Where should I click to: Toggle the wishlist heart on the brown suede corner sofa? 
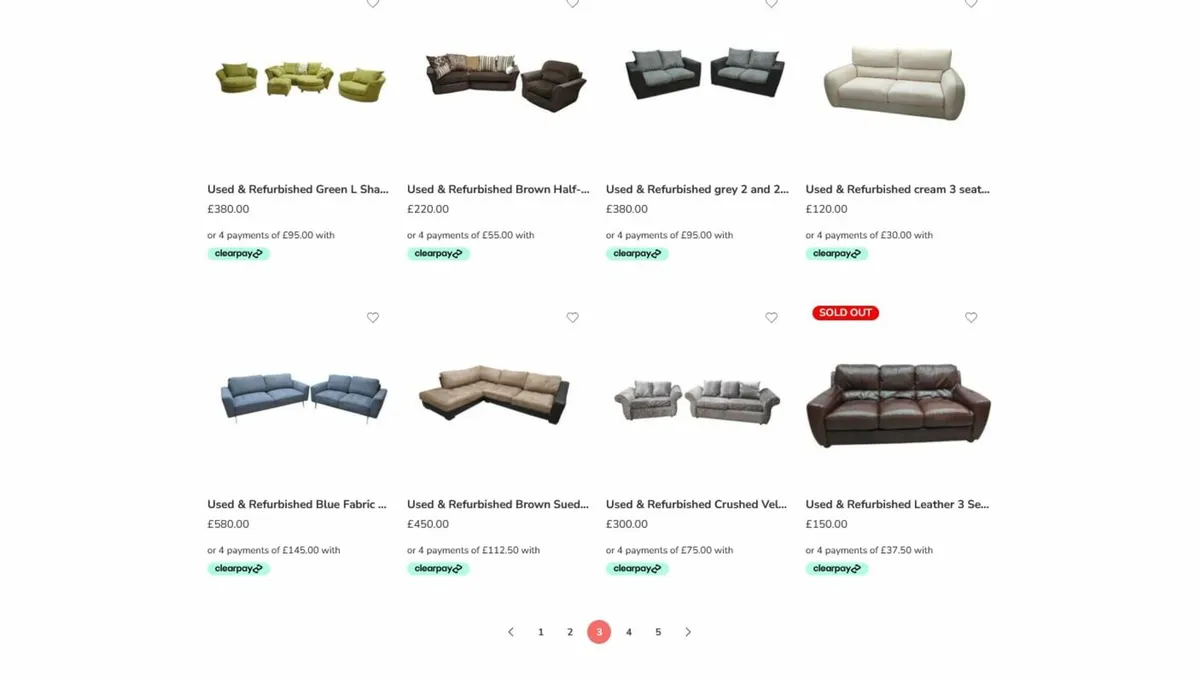click(x=572, y=317)
